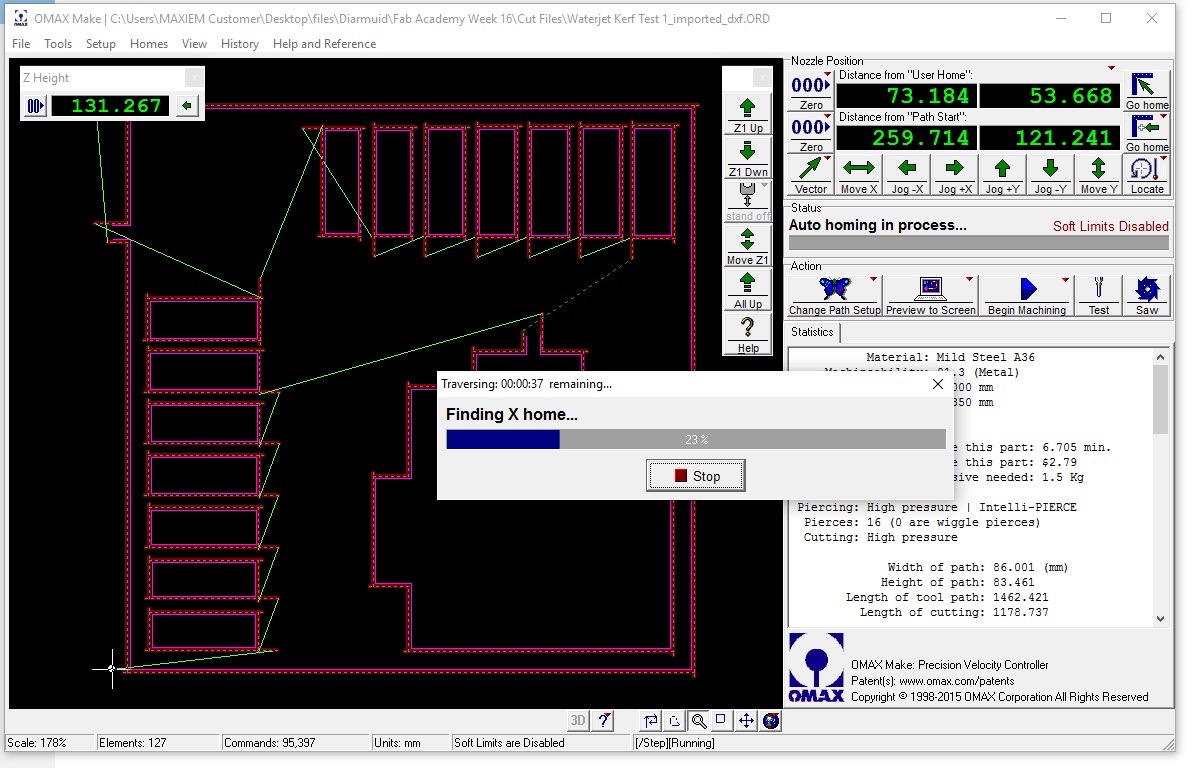Image resolution: width=1204 pixels, height=768 pixels.
Task: Open the Vector button dropdown arrow
Action: coord(827,159)
